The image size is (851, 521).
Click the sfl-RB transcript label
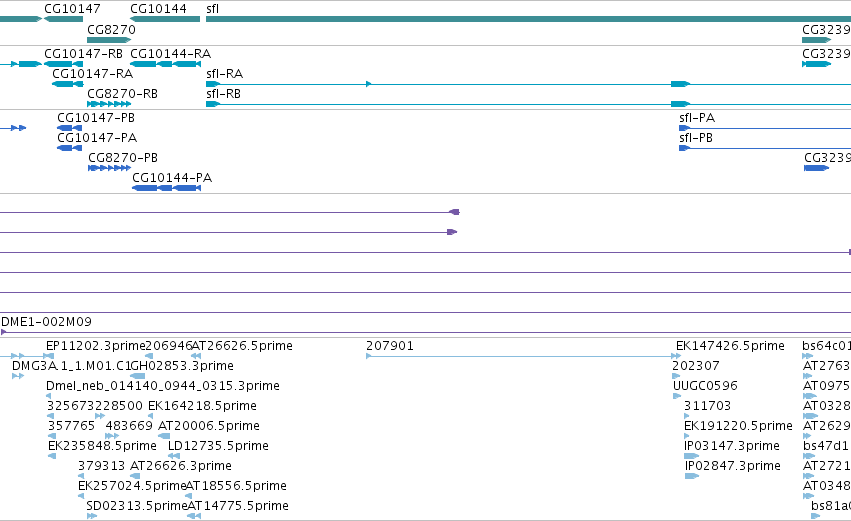pos(224,93)
